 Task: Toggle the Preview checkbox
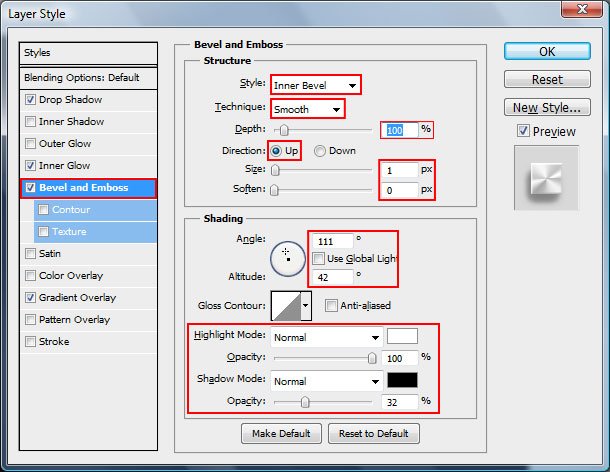pos(523,131)
